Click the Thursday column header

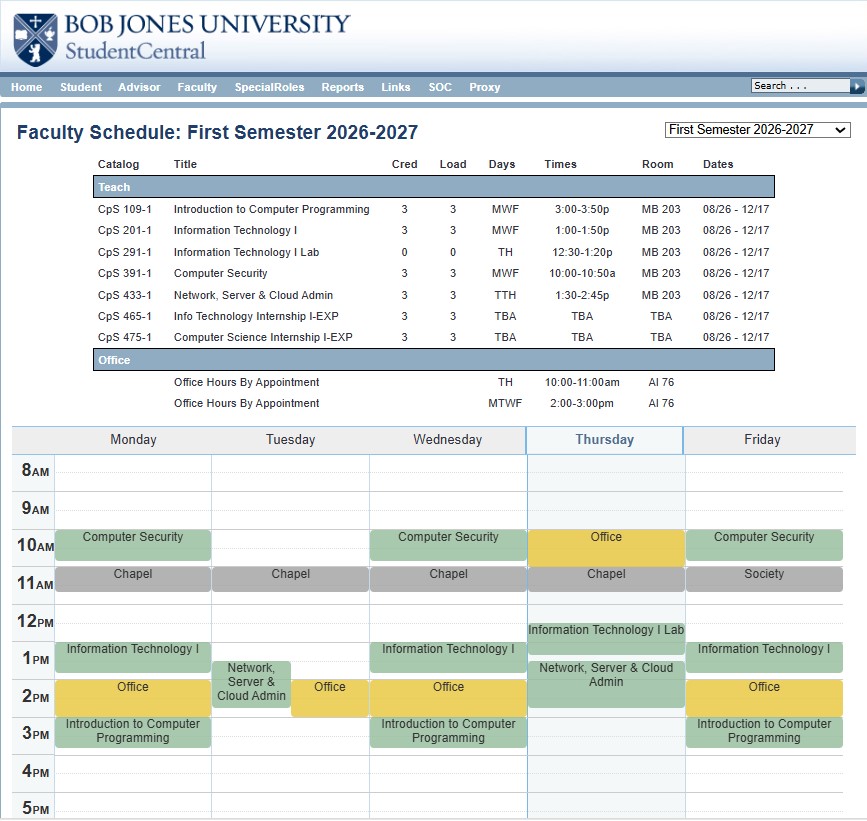click(604, 440)
